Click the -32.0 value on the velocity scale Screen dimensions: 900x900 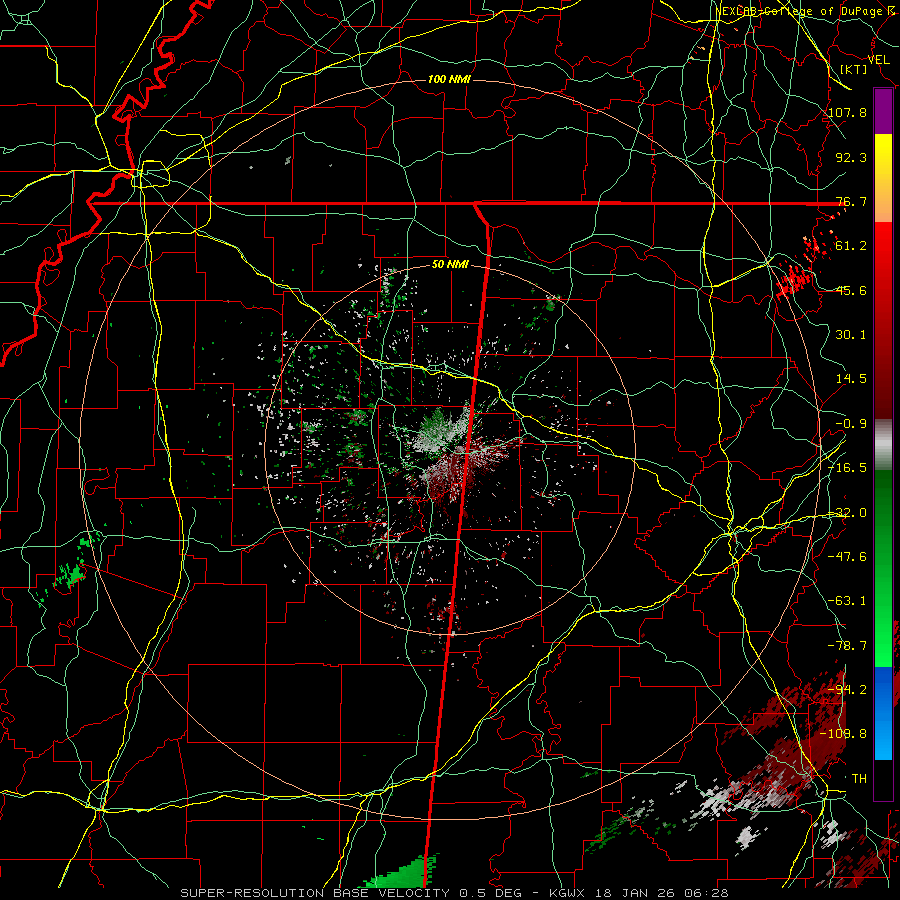tap(847, 513)
